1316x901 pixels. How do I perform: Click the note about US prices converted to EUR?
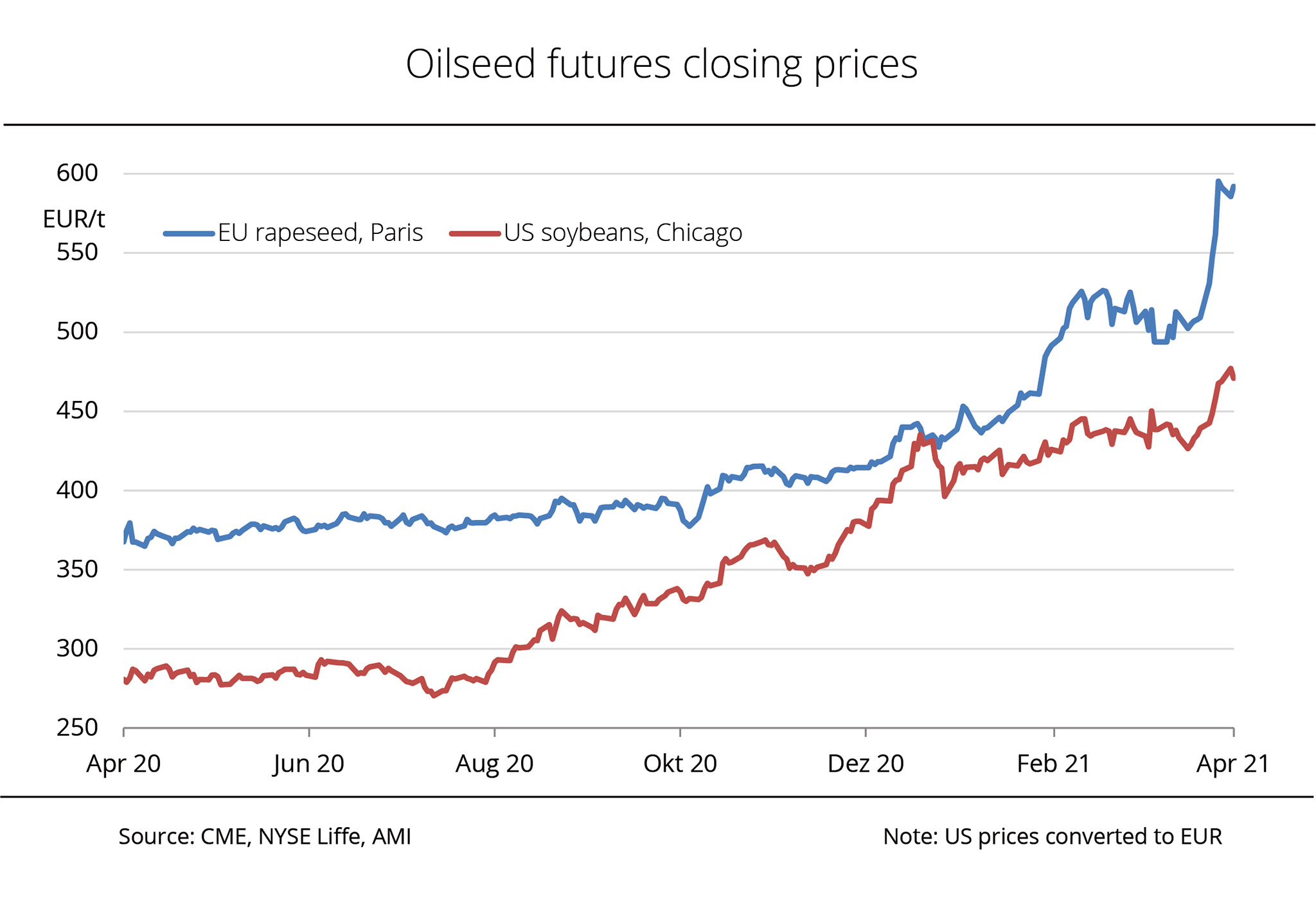coord(1052,836)
